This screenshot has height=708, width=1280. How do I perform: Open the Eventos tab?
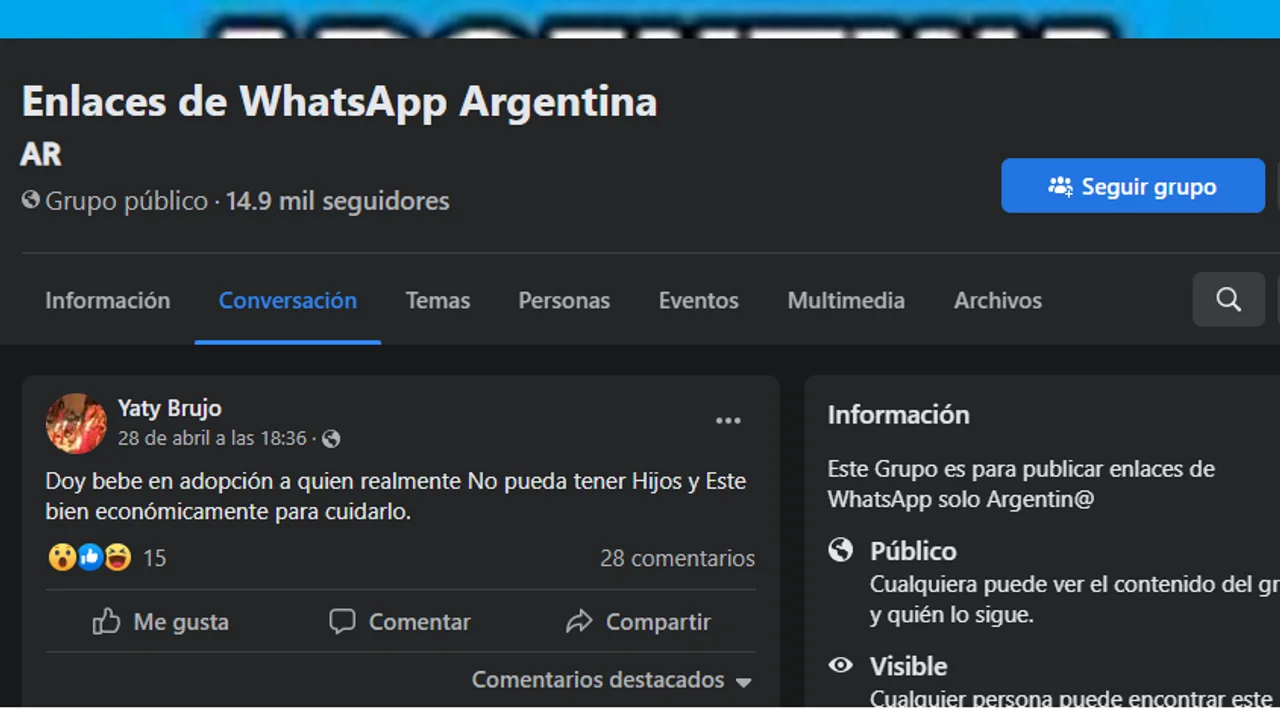(x=699, y=300)
